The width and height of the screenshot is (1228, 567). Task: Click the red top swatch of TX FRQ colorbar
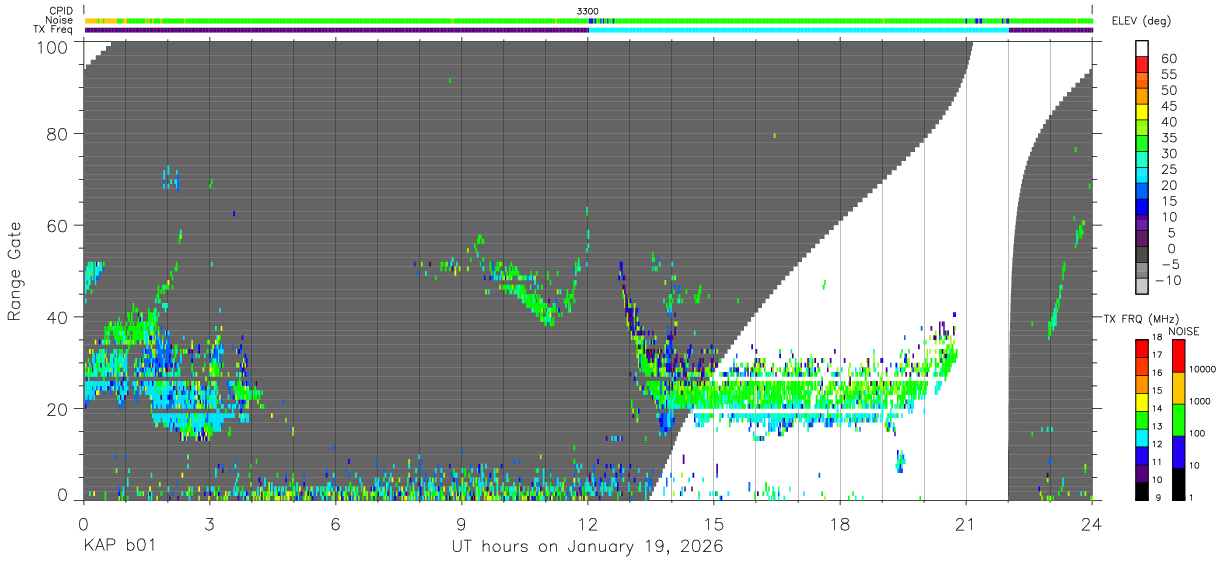point(1141,348)
